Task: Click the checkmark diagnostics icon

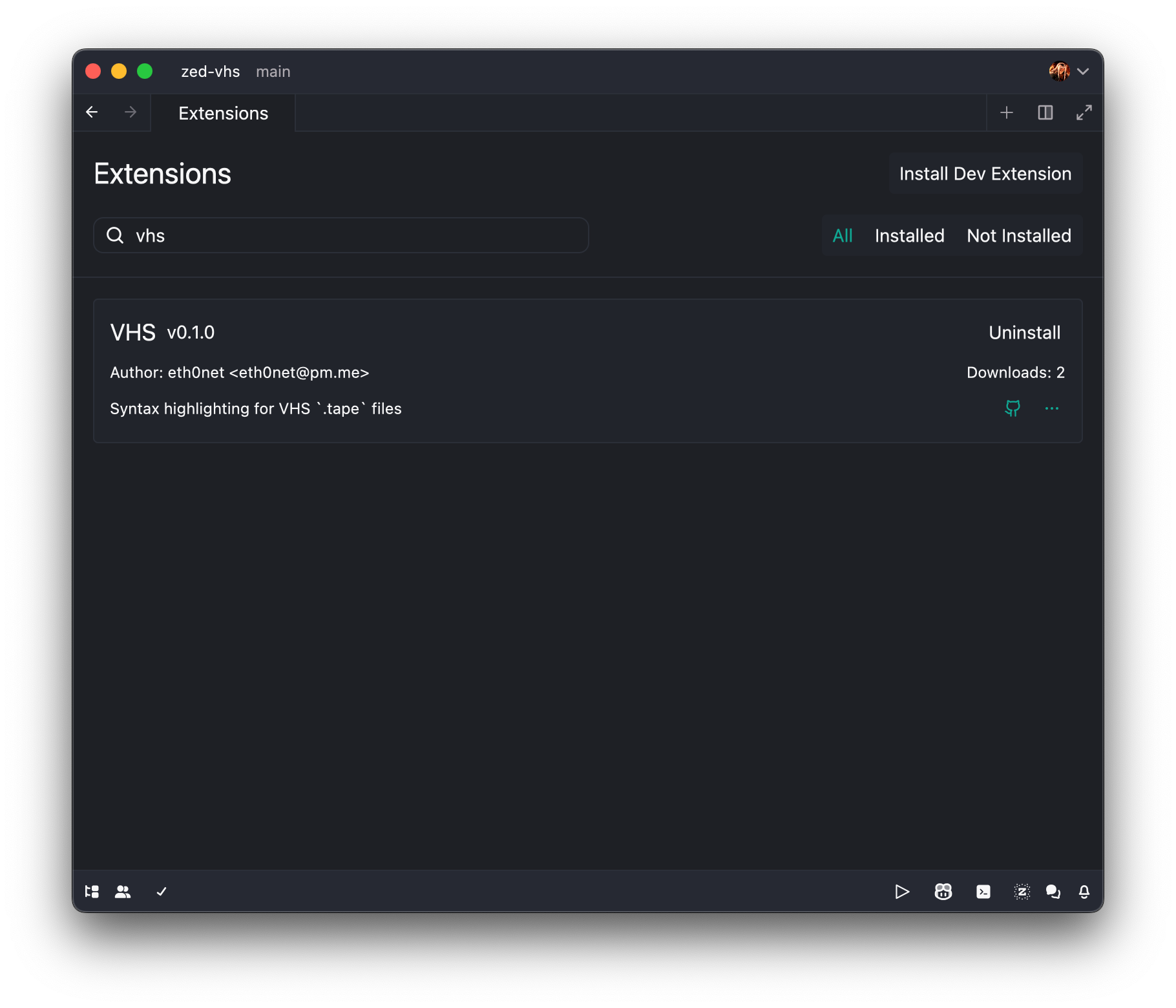Action: 162,892
